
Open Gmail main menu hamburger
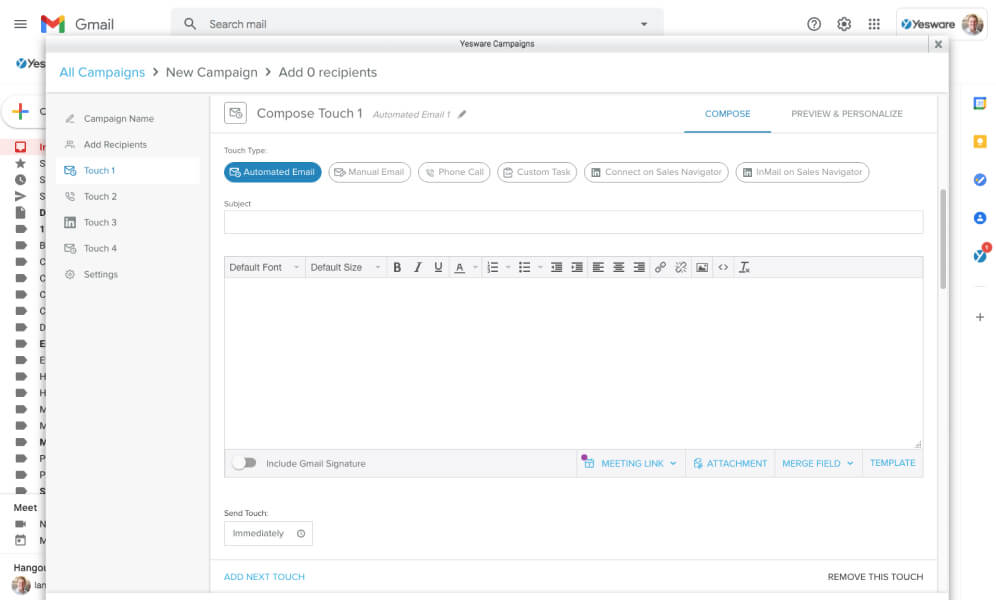coord(20,24)
